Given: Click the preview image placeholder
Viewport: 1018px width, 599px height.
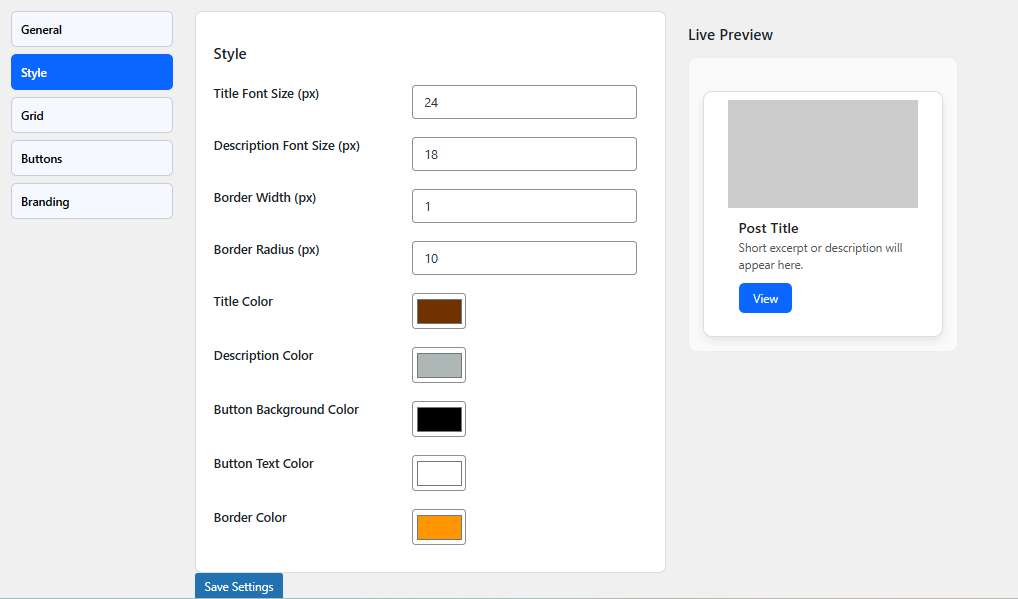Looking at the screenshot, I should point(822,153).
